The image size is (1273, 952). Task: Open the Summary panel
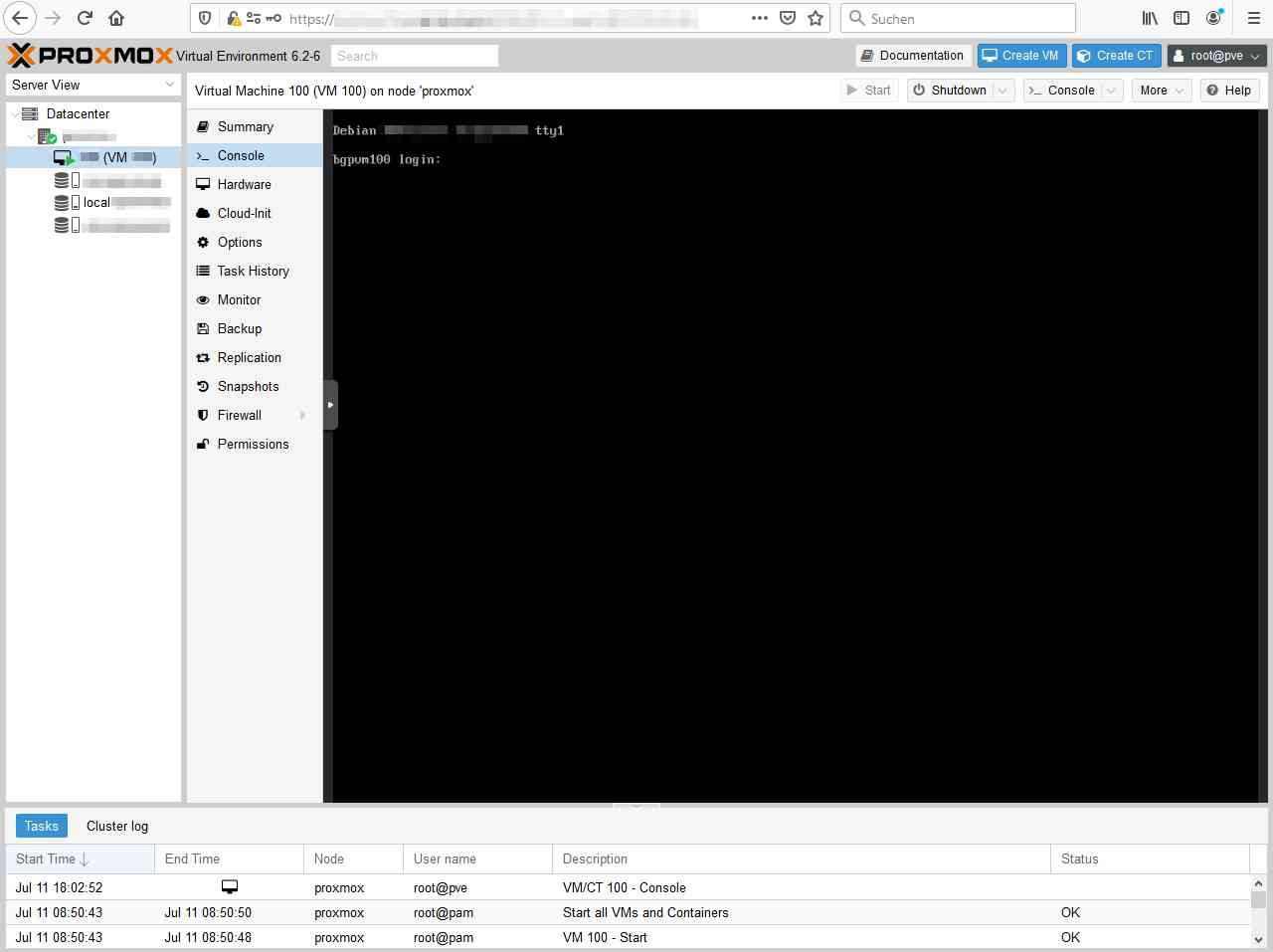[255, 126]
